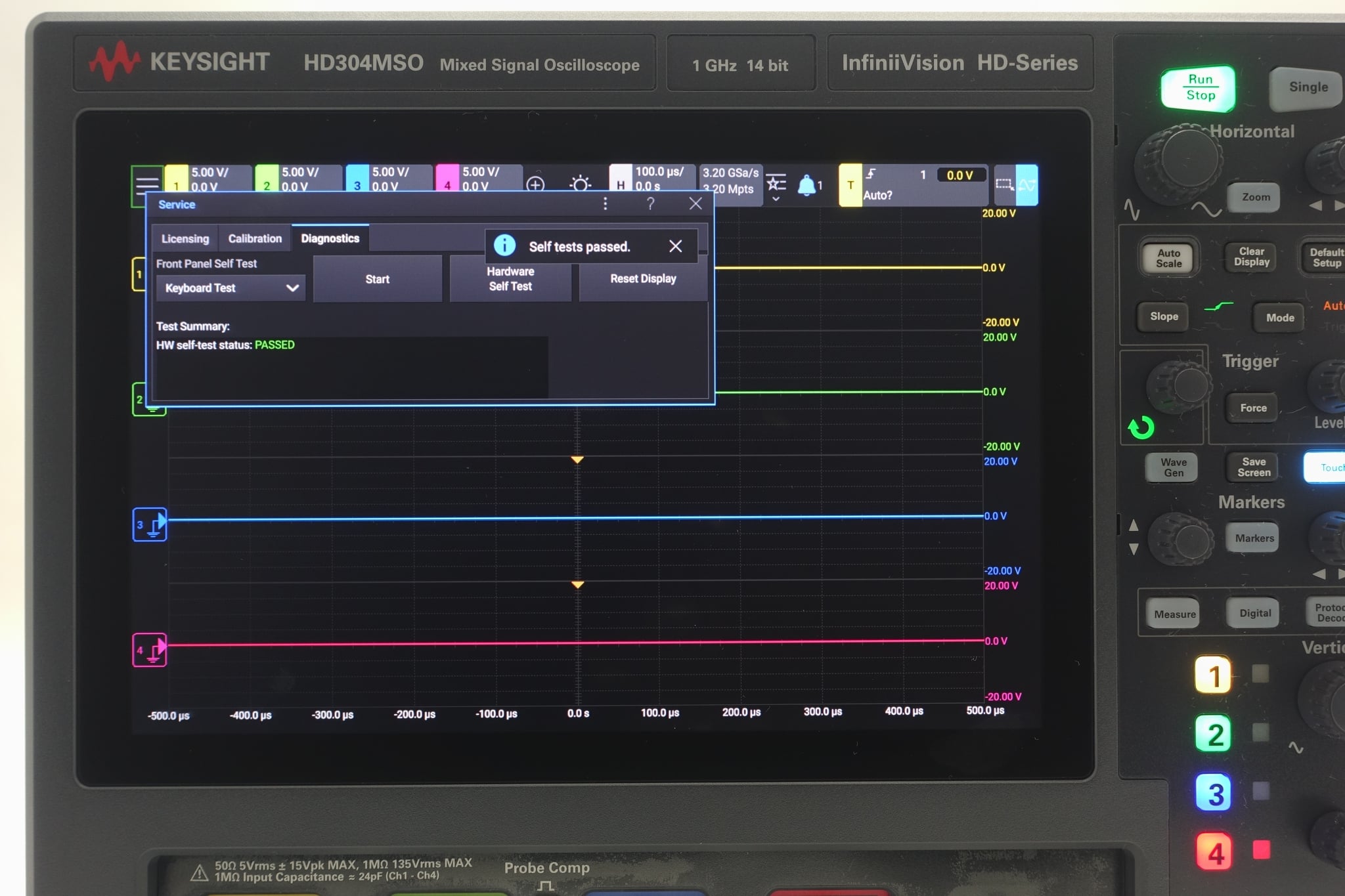Screen dimensions: 1345x896
Task: Tap the add-channel plus circle icon
Action: pyautogui.click(x=535, y=184)
